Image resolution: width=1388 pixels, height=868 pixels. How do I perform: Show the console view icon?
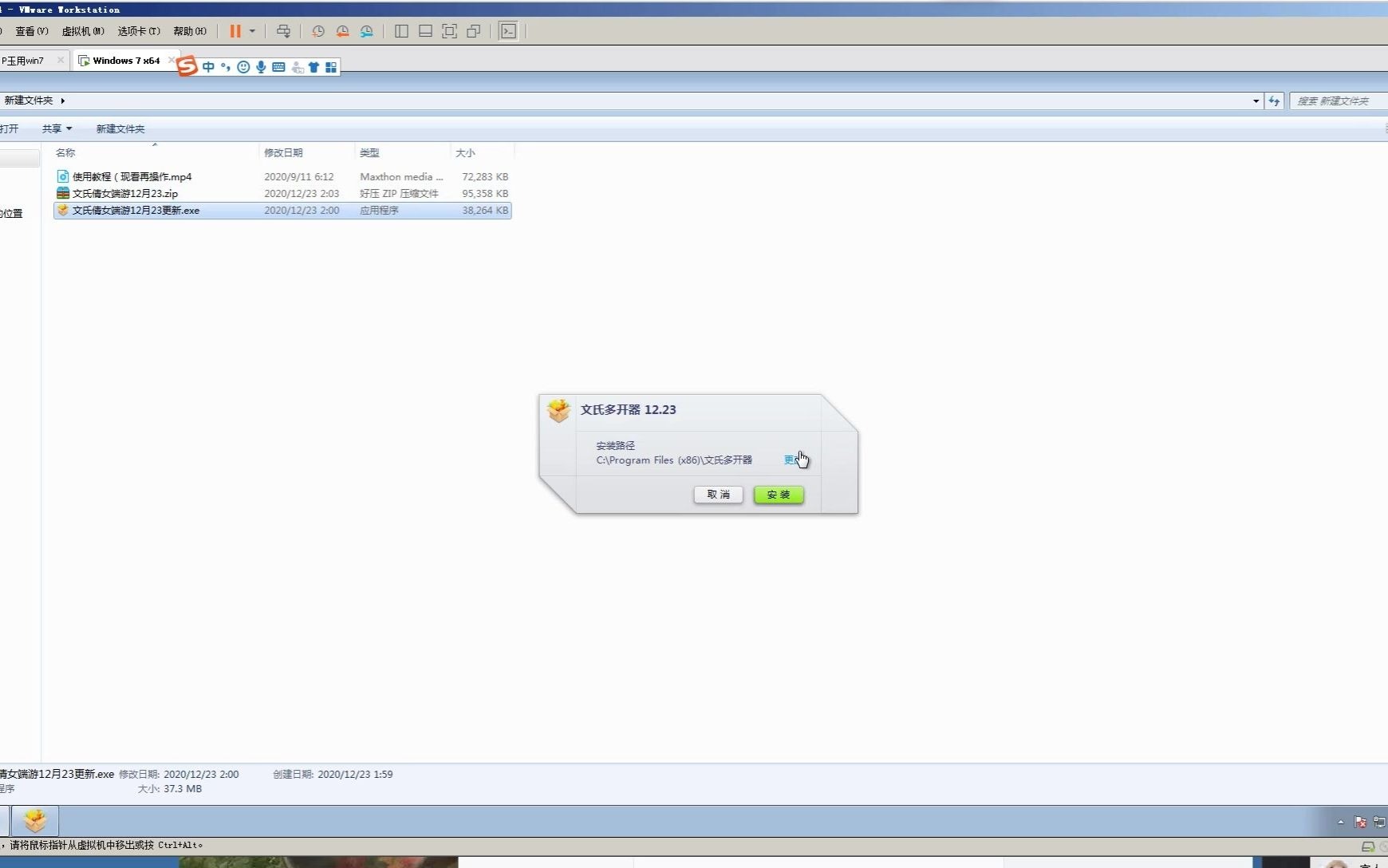508,31
